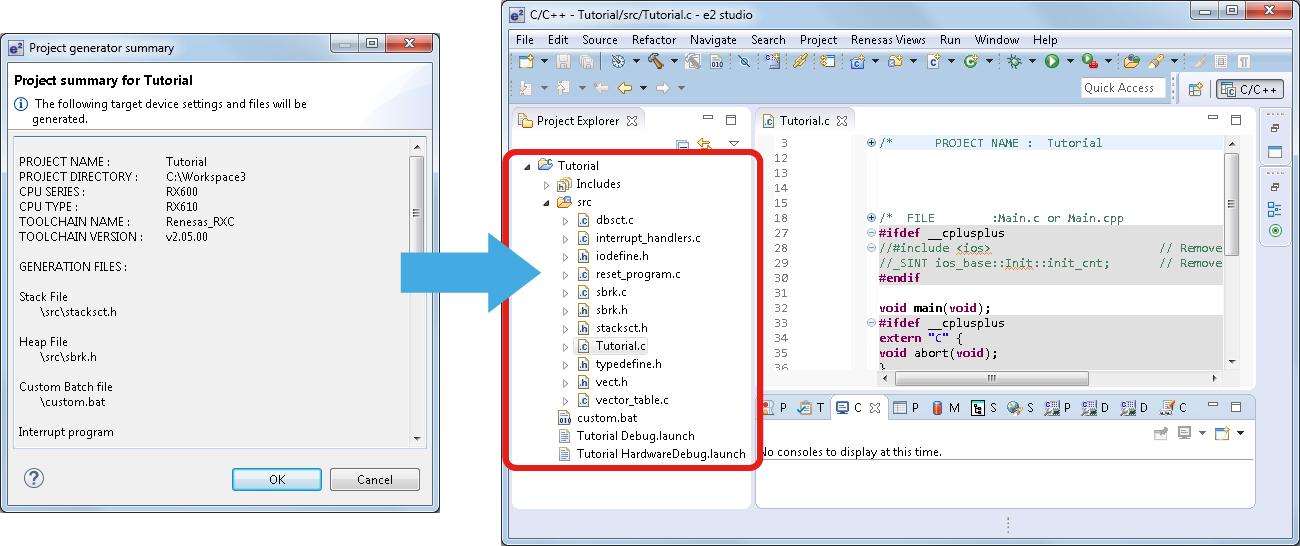Open the Project menu
This screenshot has height=546, width=1300.
(x=818, y=39)
